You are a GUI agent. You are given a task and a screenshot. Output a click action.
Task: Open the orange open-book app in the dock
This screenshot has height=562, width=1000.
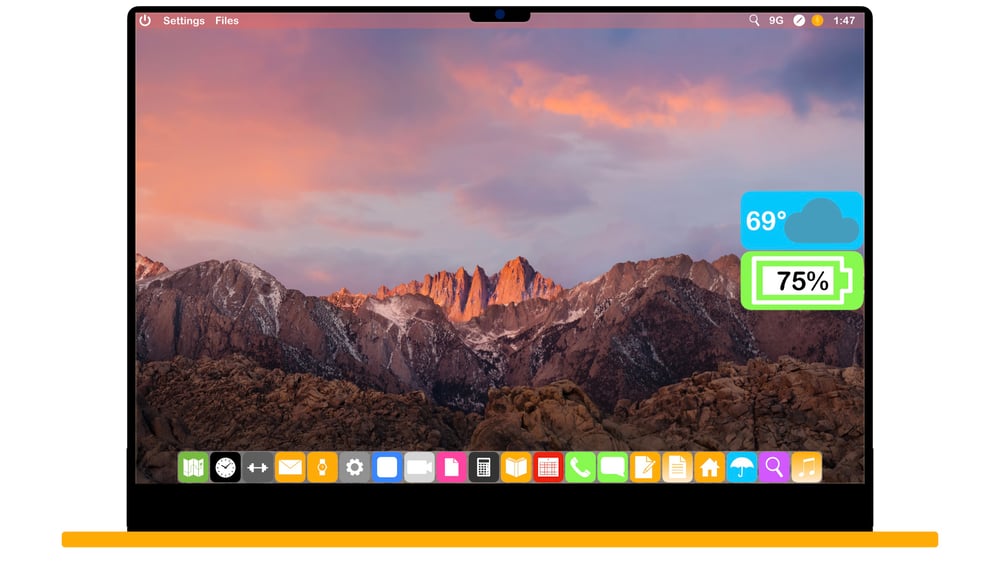516,468
